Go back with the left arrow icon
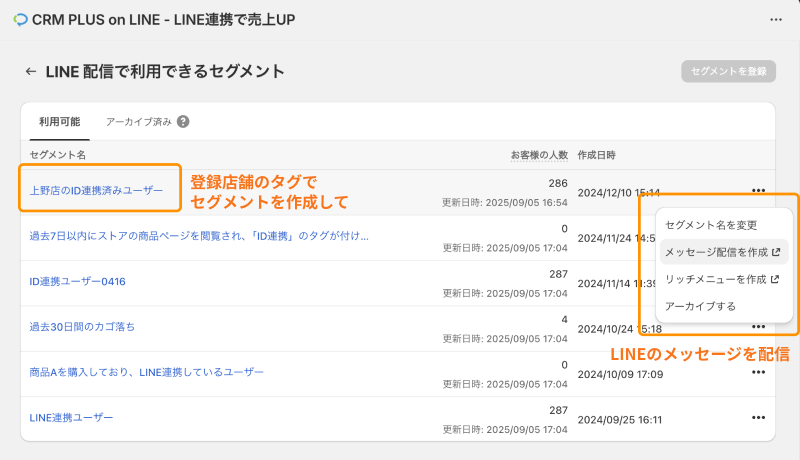Viewport: 800px width, 460px height. [31, 71]
